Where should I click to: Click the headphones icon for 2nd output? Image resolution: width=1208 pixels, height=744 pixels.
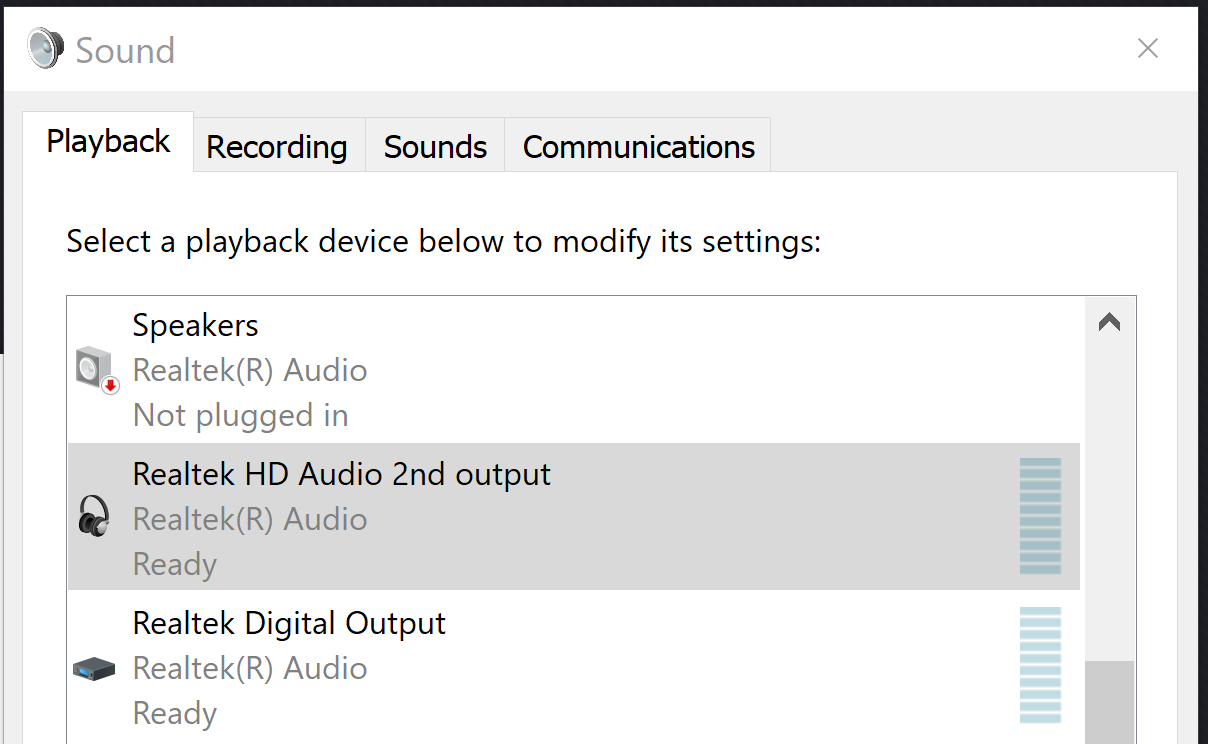(x=94, y=518)
